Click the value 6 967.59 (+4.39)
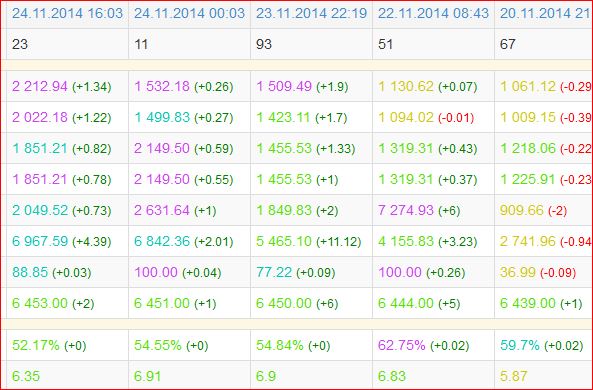Image resolution: width=593 pixels, height=390 pixels. [62, 241]
